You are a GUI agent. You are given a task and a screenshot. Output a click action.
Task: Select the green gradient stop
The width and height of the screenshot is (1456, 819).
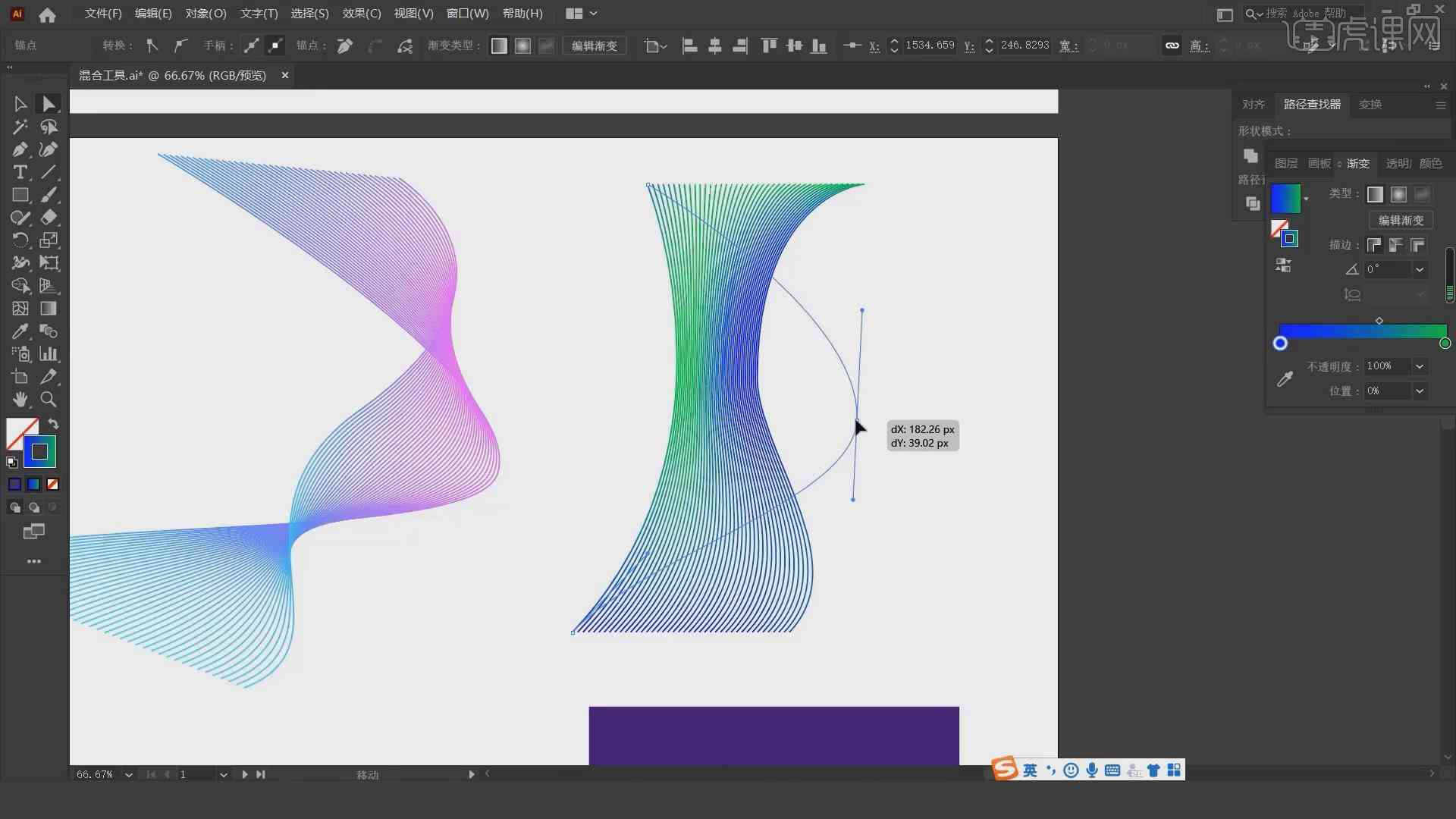tap(1445, 344)
